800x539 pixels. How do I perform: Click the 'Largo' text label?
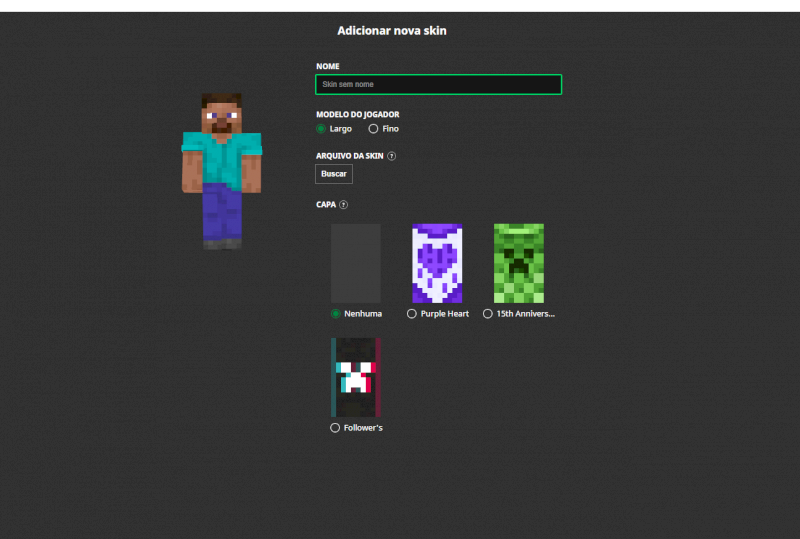click(x=340, y=129)
